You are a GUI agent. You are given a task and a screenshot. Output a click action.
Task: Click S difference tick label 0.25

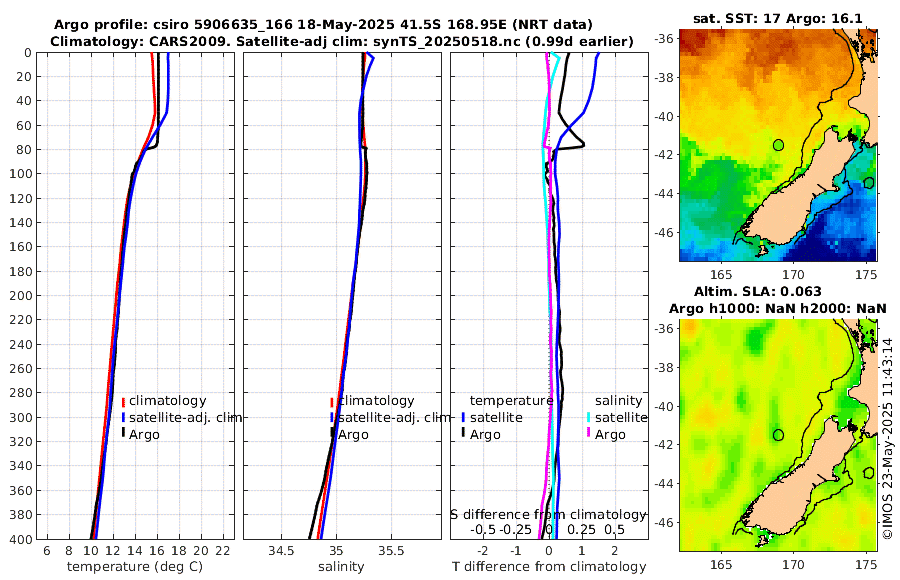[581, 529]
